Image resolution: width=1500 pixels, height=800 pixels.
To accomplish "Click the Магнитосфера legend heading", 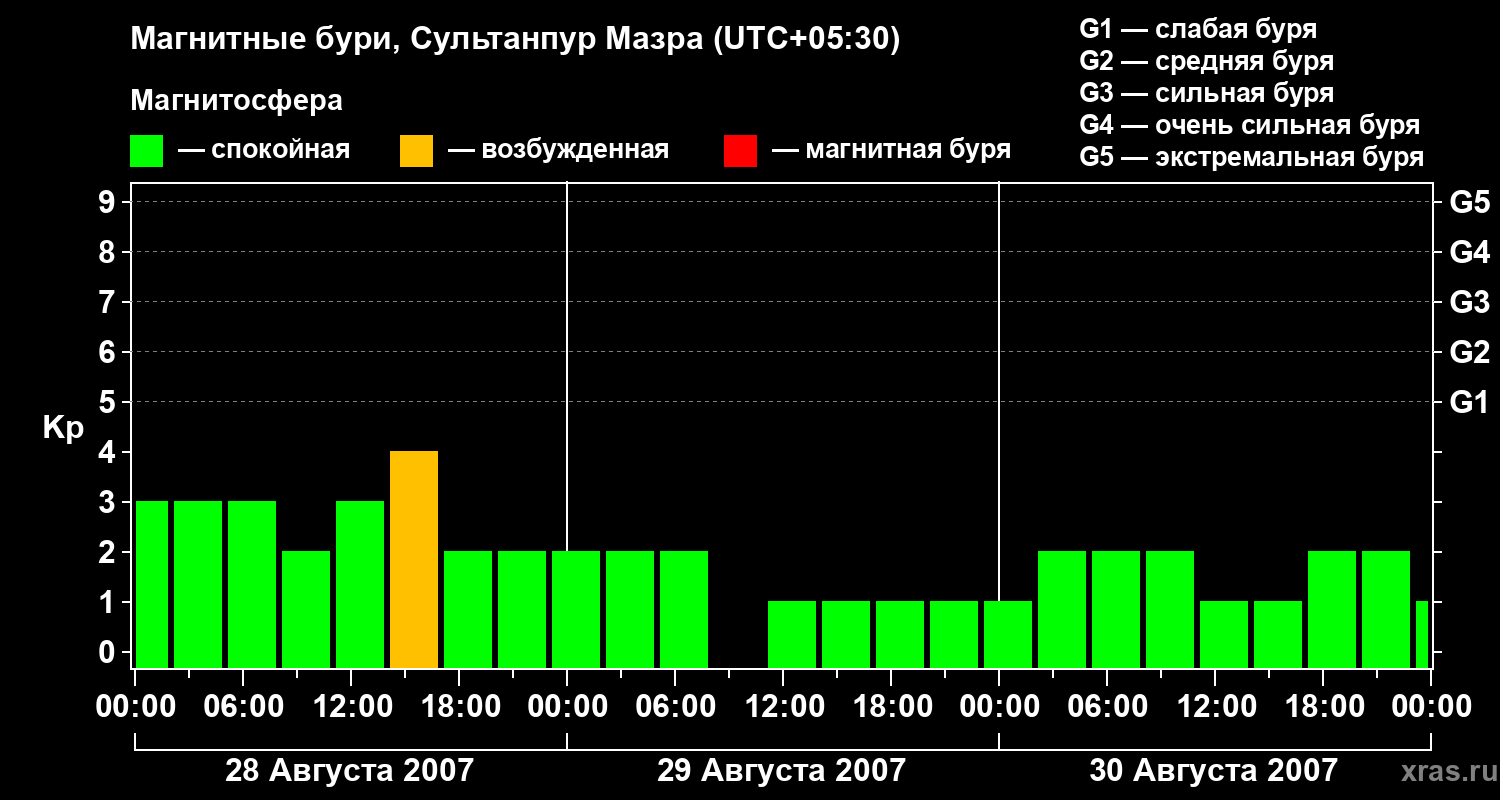I will (x=237, y=101).
